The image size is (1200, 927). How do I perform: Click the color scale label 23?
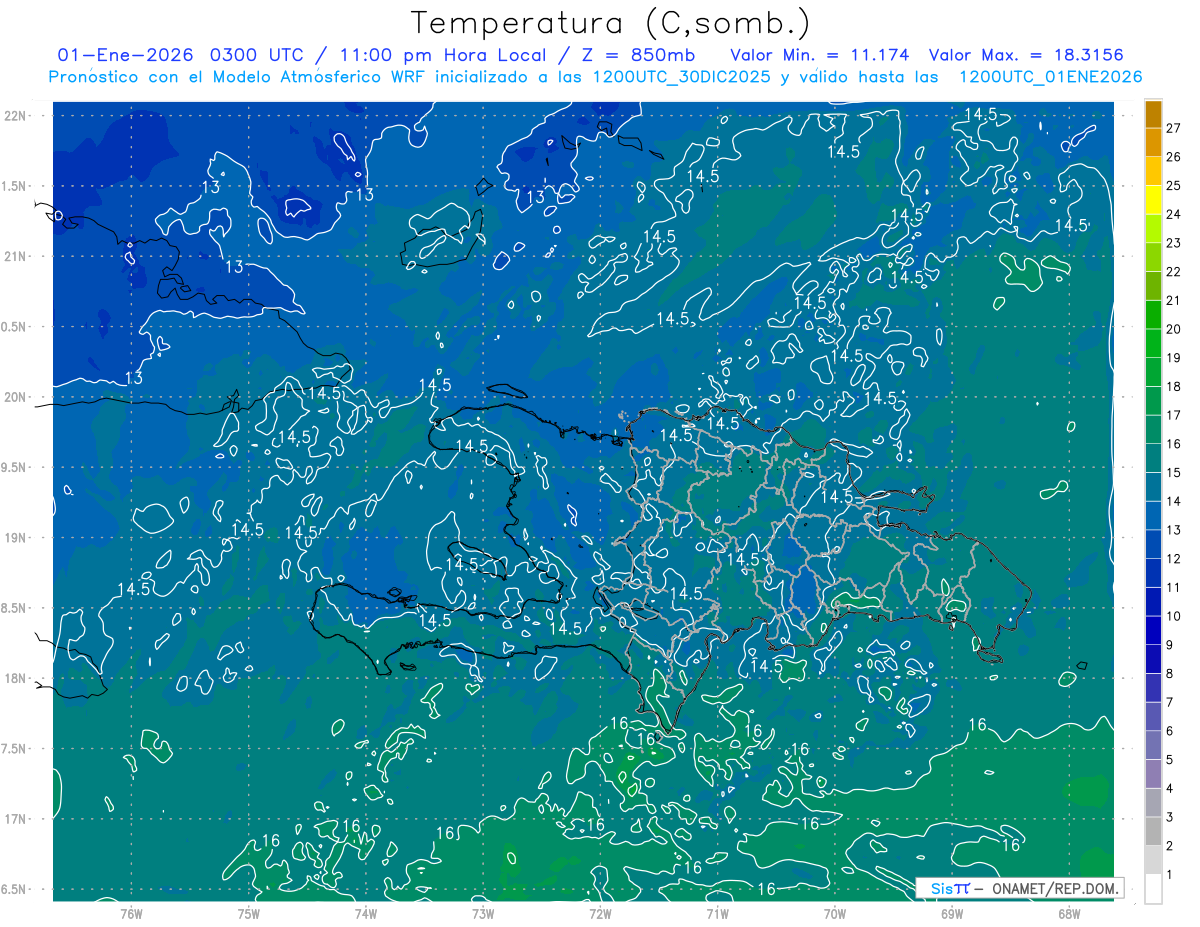click(x=1175, y=243)
